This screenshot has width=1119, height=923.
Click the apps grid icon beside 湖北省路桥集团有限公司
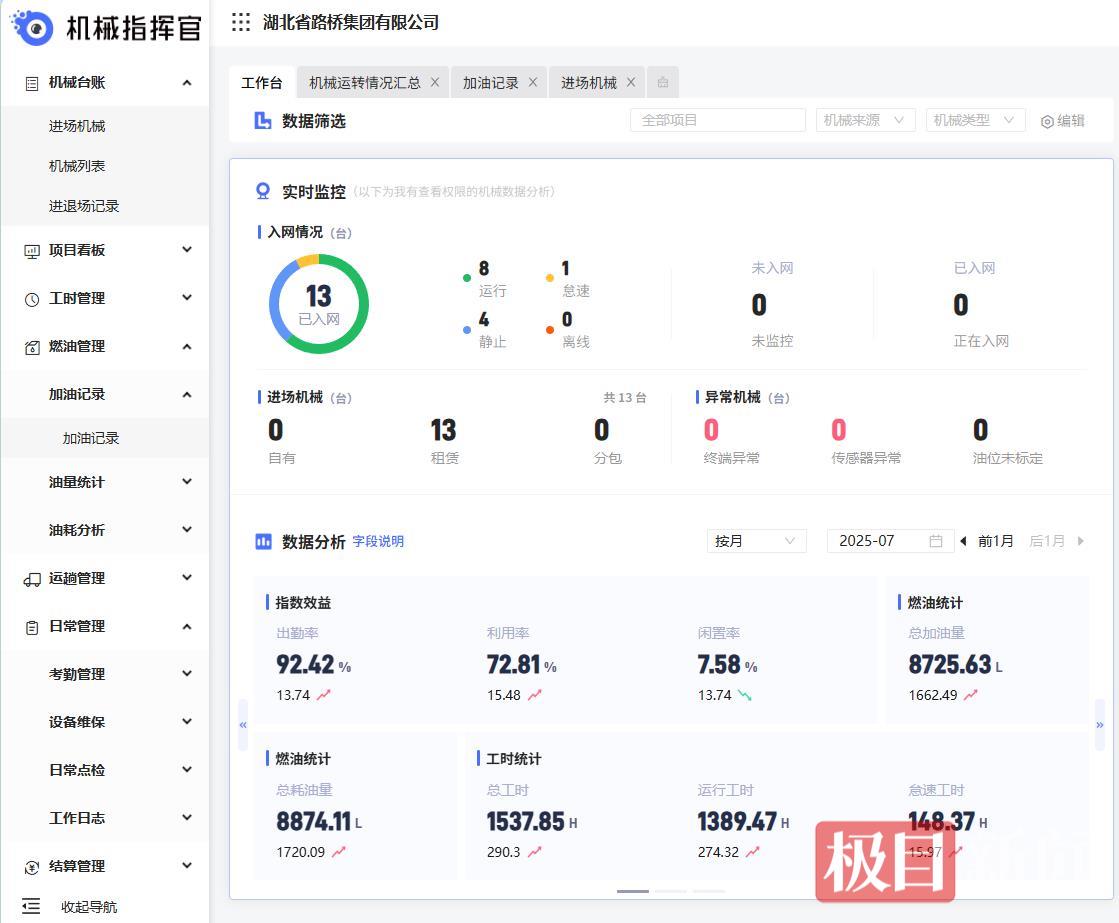coord(239,22)
